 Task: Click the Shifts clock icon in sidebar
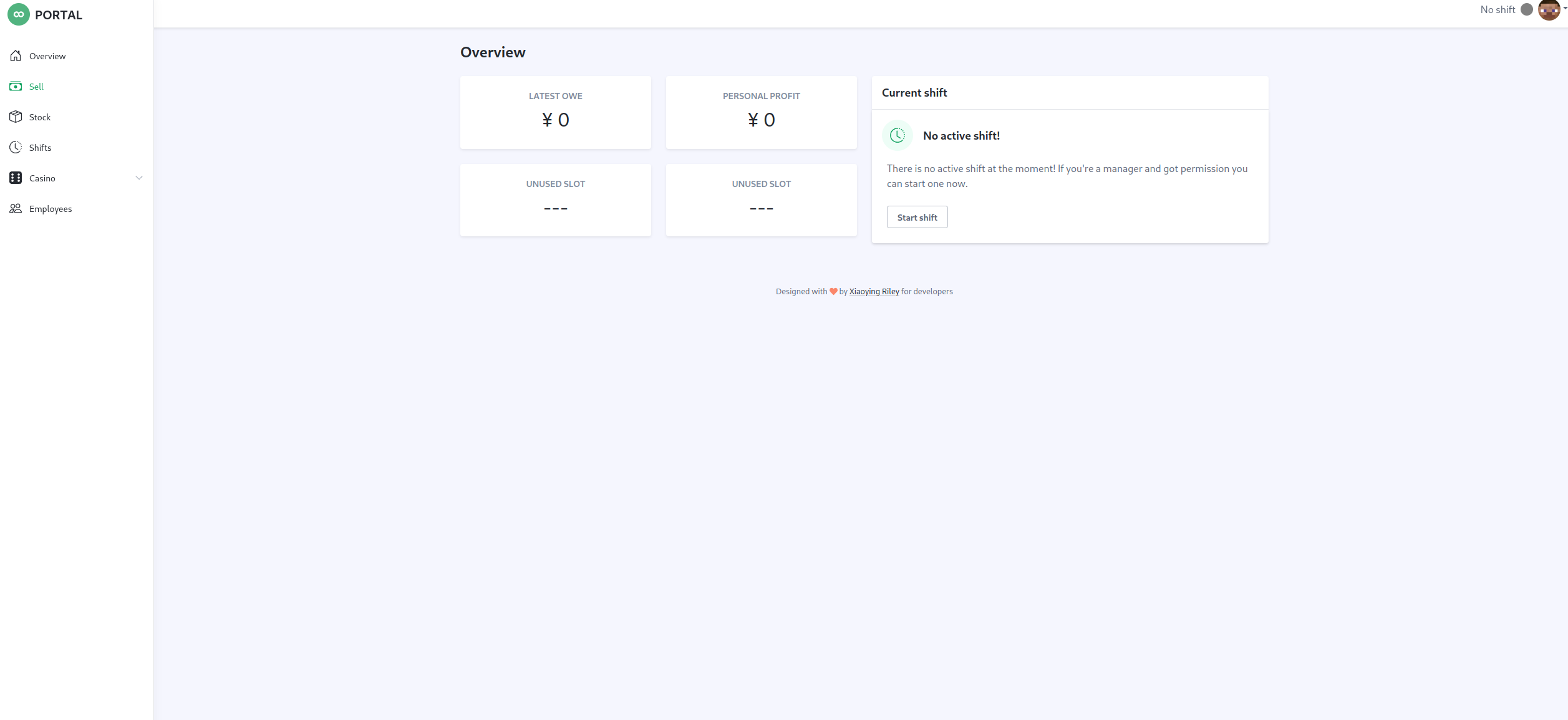pyautogui.click(x=16, y=148)
